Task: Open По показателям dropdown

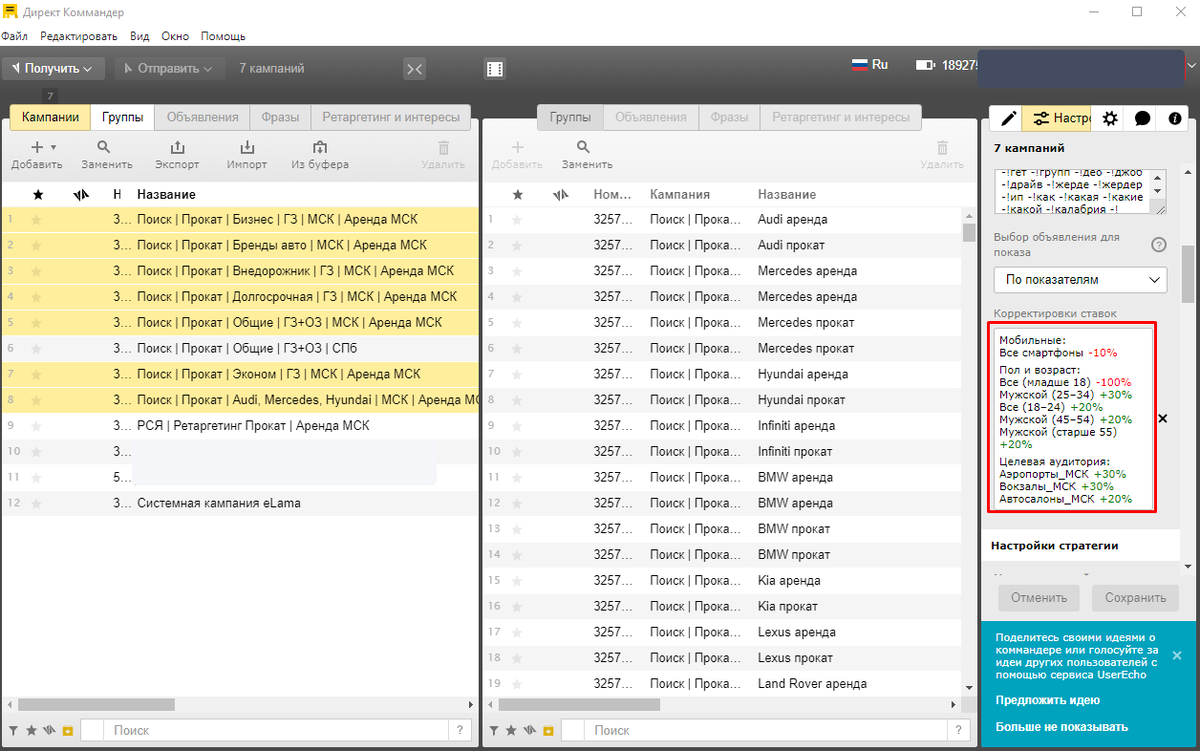Action: [1080, 279]
